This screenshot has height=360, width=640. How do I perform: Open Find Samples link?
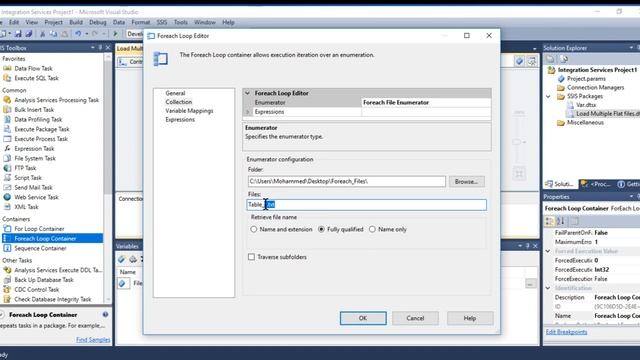(x=93, y=340)
